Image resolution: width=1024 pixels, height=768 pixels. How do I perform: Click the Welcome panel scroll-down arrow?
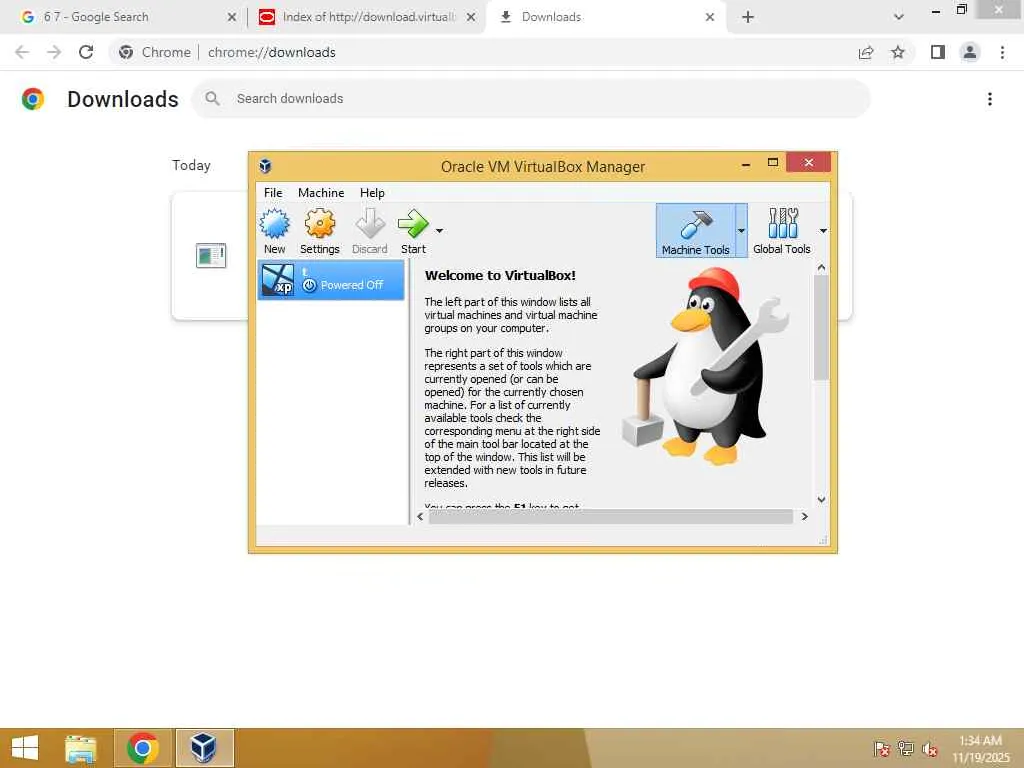pyautogui.click(x=822, y=500)
